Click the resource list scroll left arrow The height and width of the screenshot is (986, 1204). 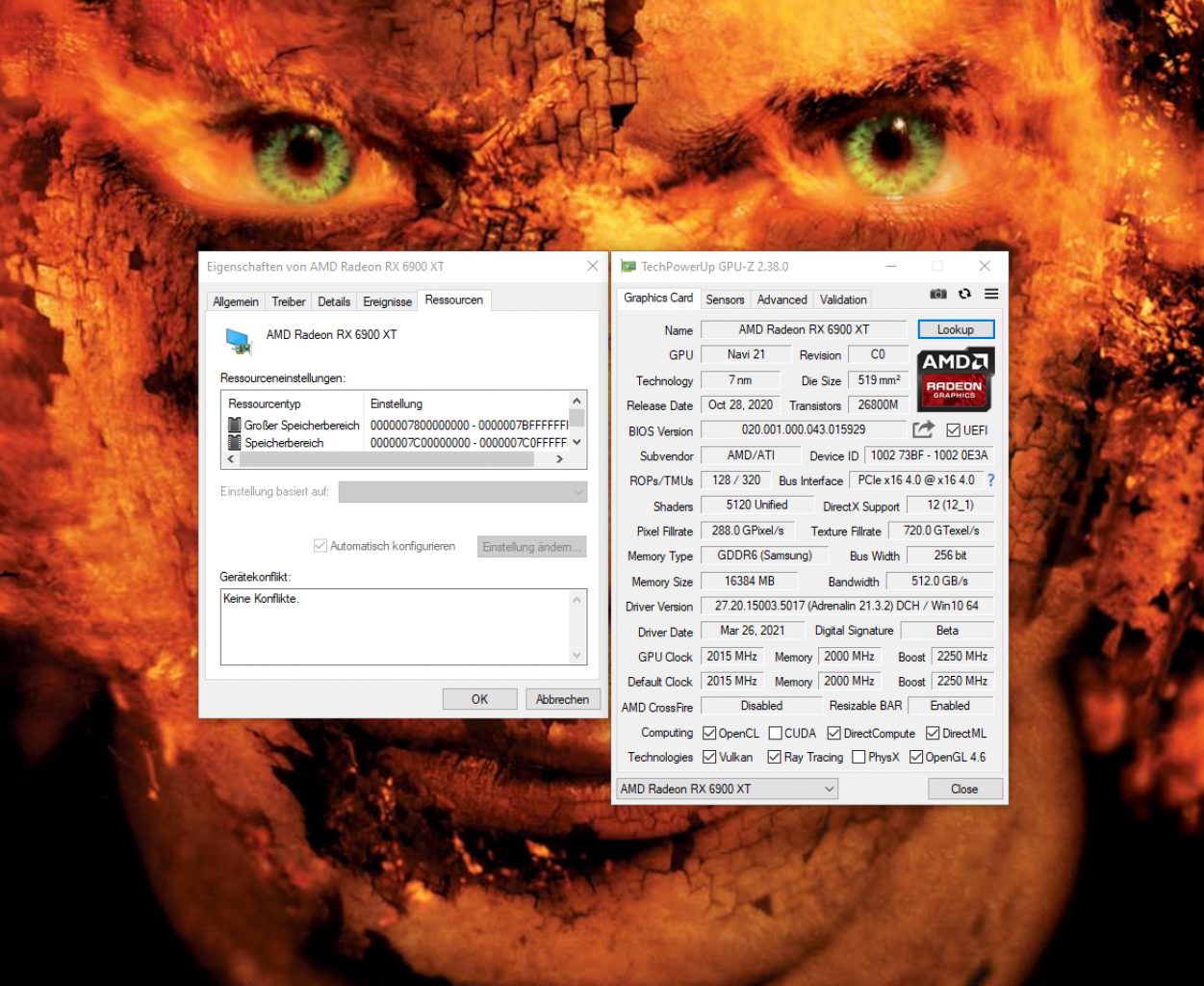click(x=231, y=459)
